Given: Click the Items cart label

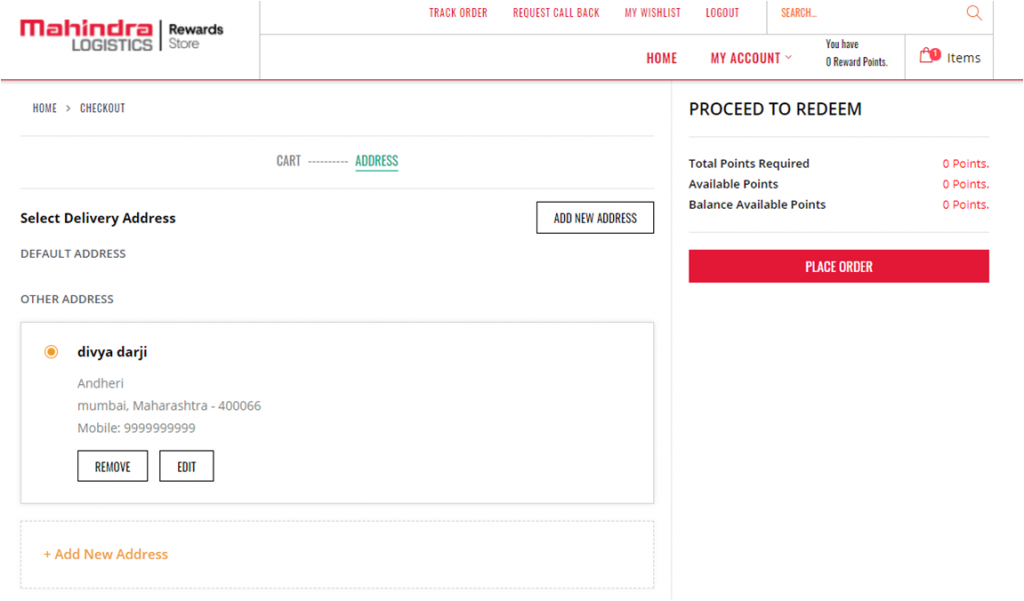Looking at the screenshot, I should [x=963, y=58].
